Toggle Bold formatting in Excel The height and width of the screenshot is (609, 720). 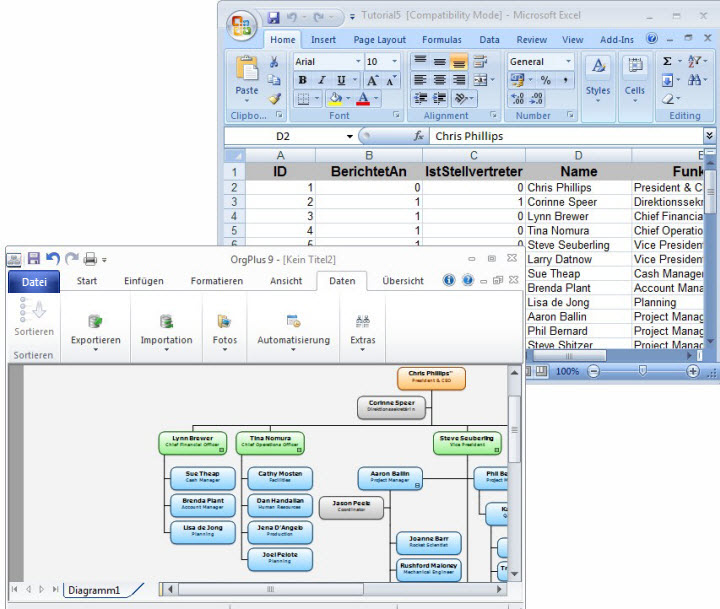(x=303, y=80)
